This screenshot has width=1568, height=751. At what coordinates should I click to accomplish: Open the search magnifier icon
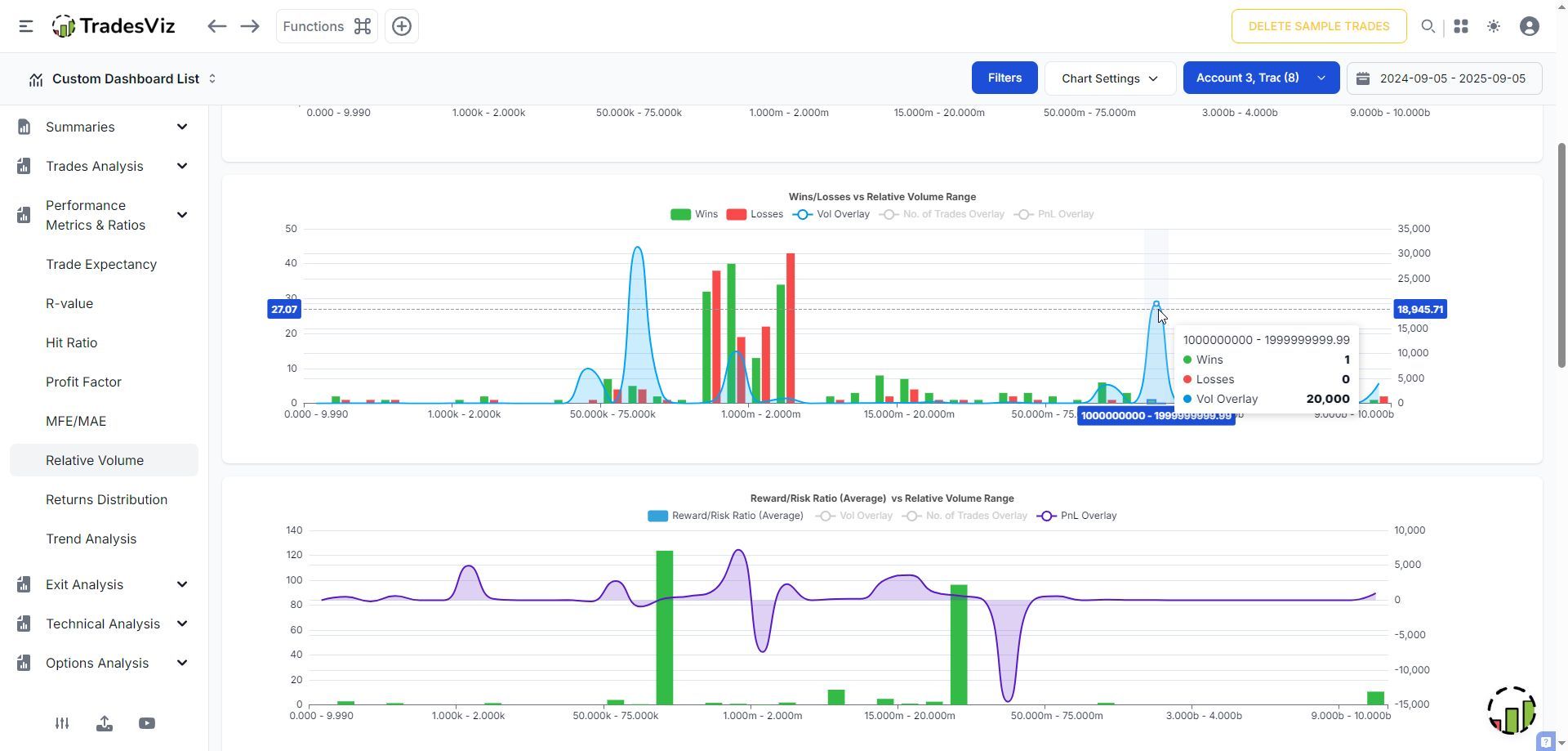1428,26
